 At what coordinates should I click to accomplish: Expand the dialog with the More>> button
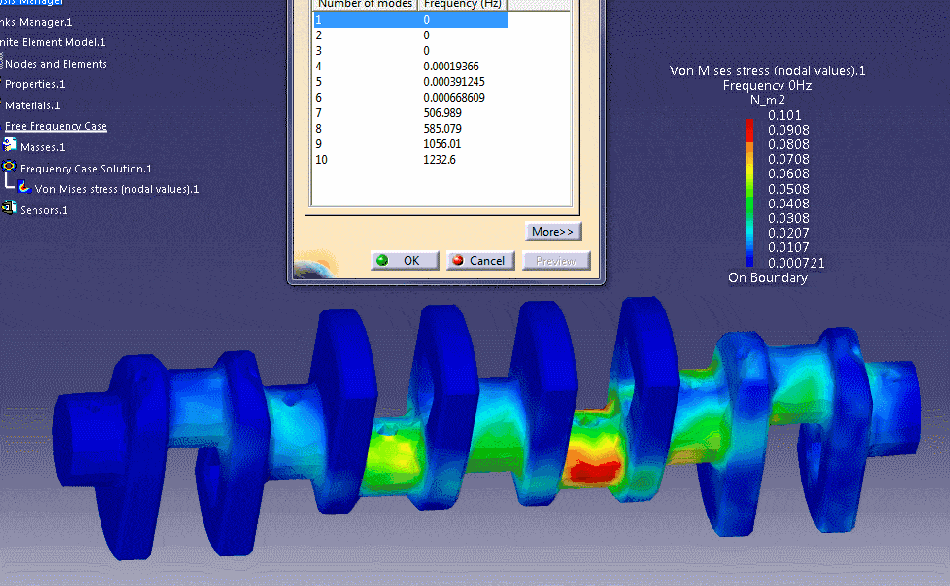coord(553,231)
